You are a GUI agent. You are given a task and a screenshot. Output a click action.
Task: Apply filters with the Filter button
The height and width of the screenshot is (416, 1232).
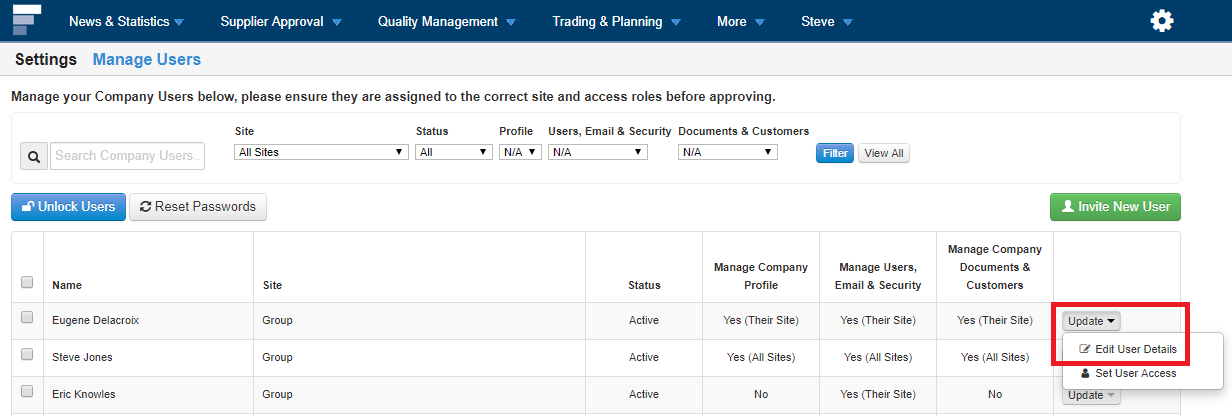pos(834,154)
